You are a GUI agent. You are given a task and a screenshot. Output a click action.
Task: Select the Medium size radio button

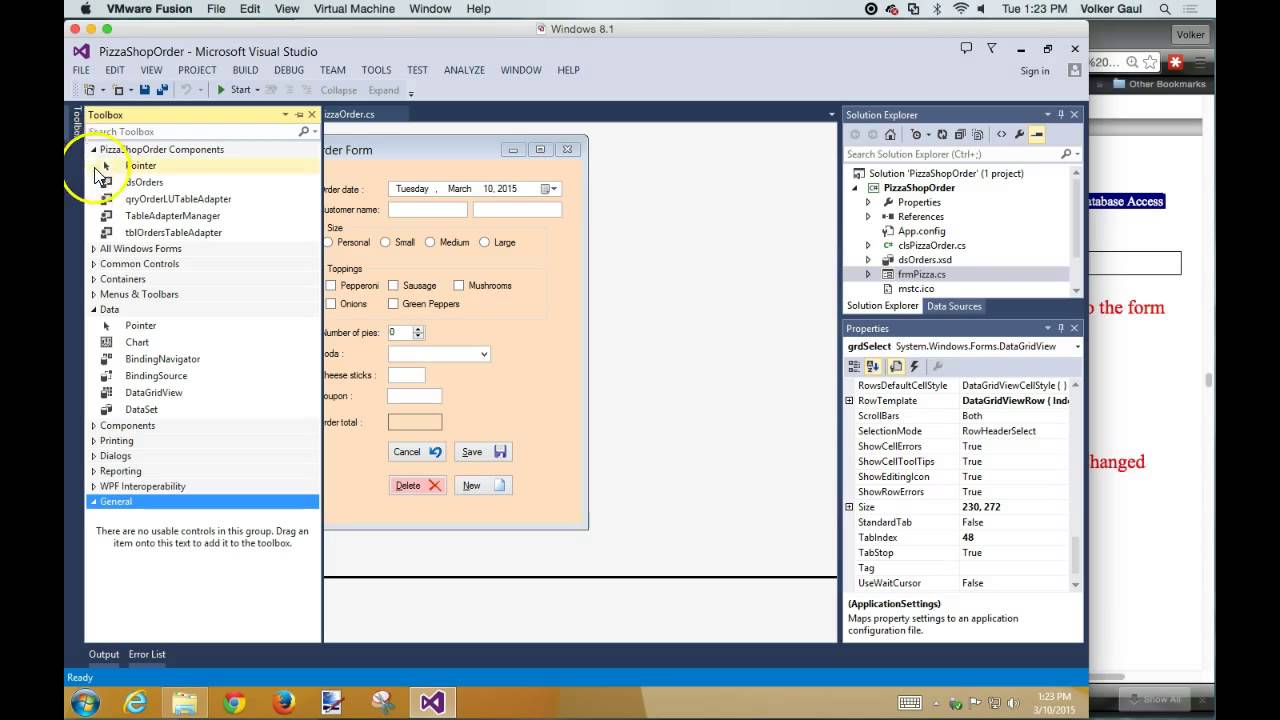pos(430,242)
